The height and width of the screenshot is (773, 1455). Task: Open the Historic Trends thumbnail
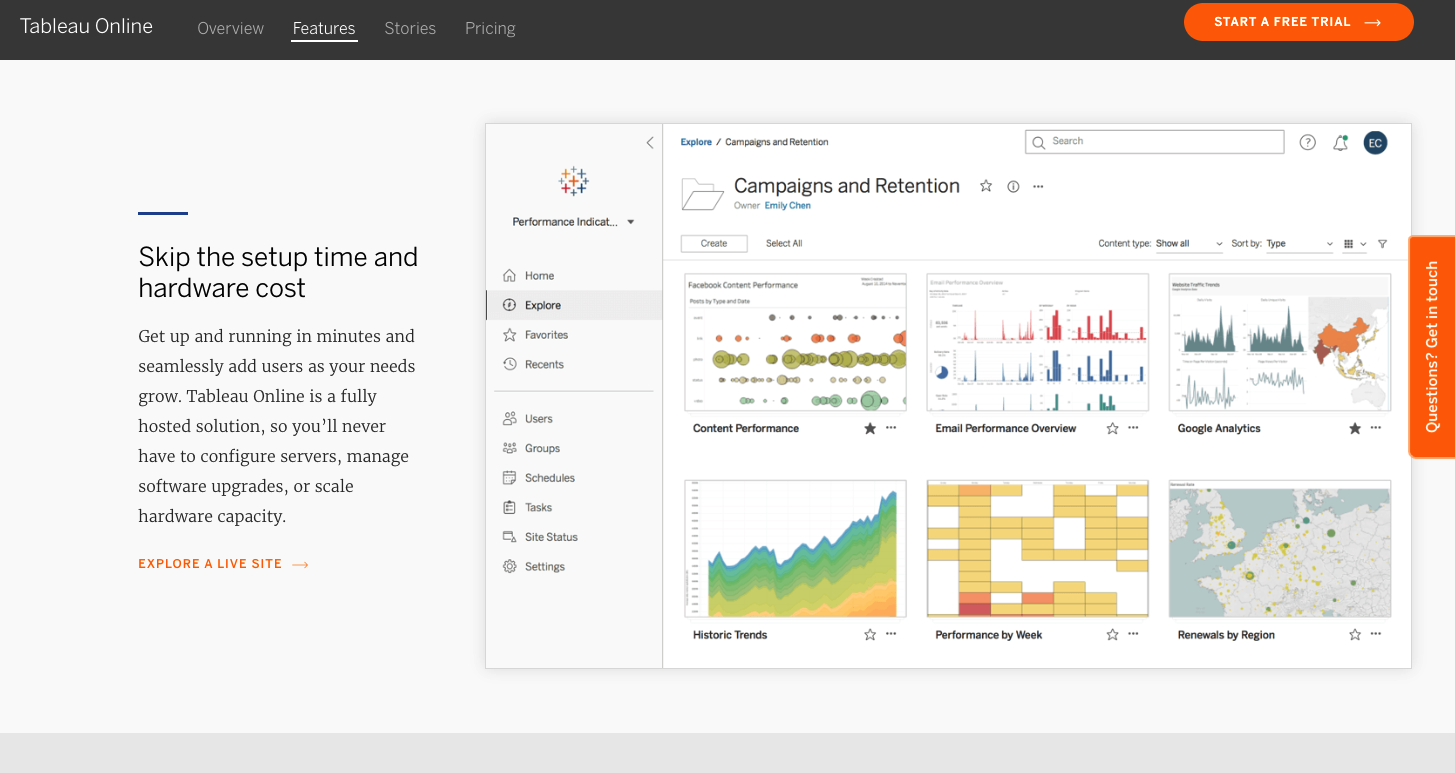[x=796, y=548]
